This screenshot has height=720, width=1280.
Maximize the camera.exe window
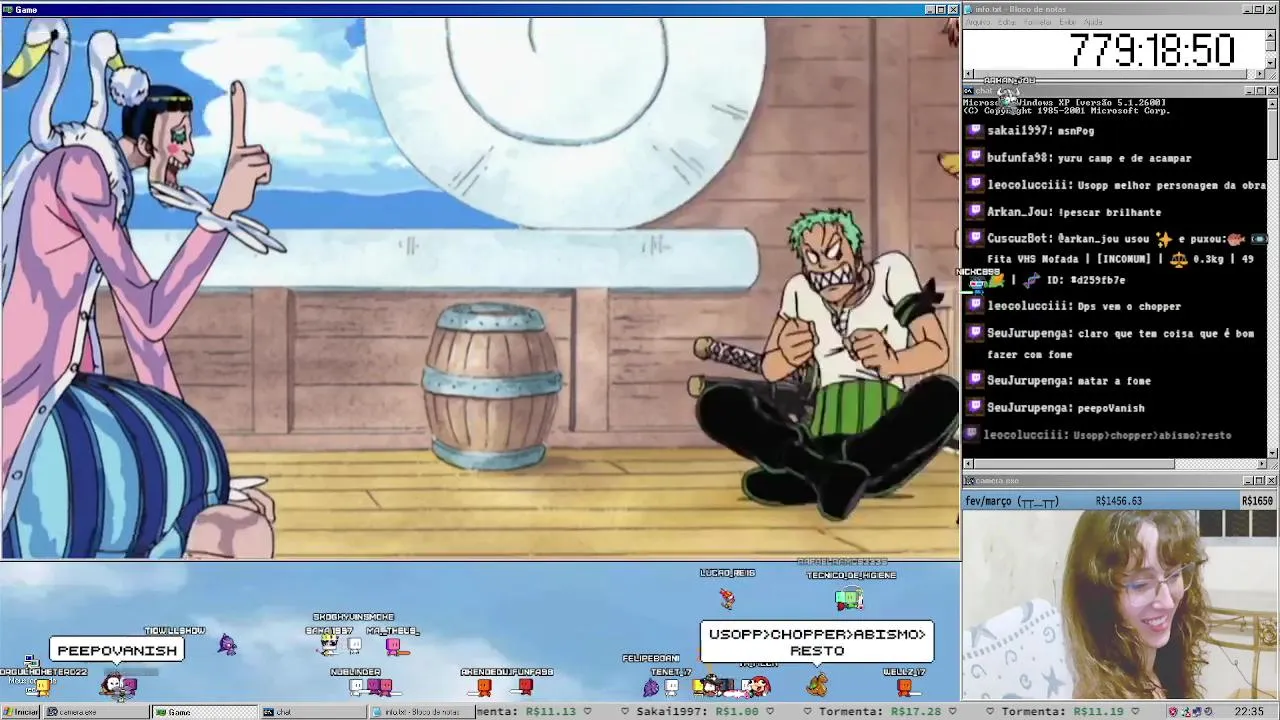pos(1260,481)
